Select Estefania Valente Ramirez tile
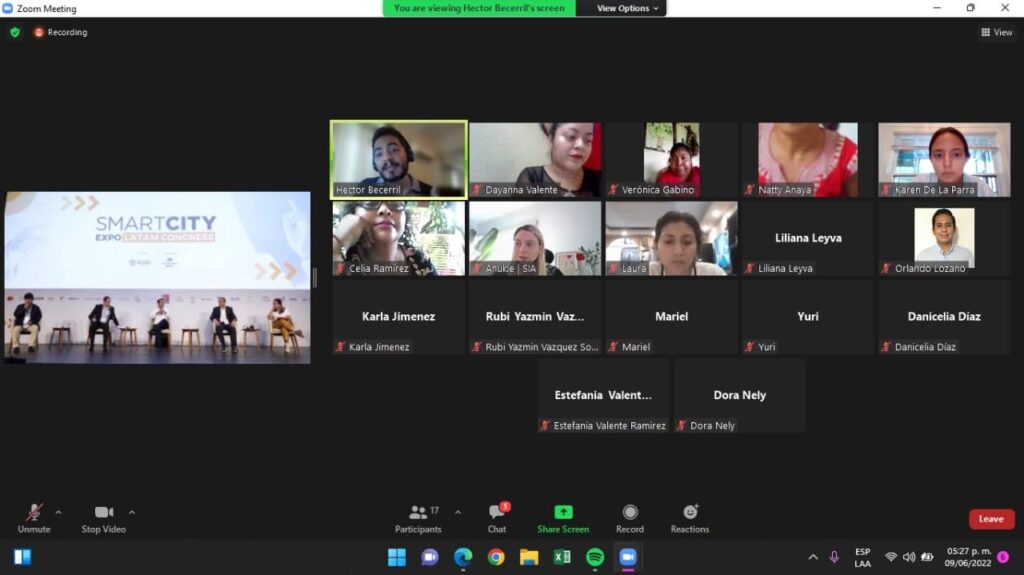Screen dimensions: 1024x575 [603, 395]
